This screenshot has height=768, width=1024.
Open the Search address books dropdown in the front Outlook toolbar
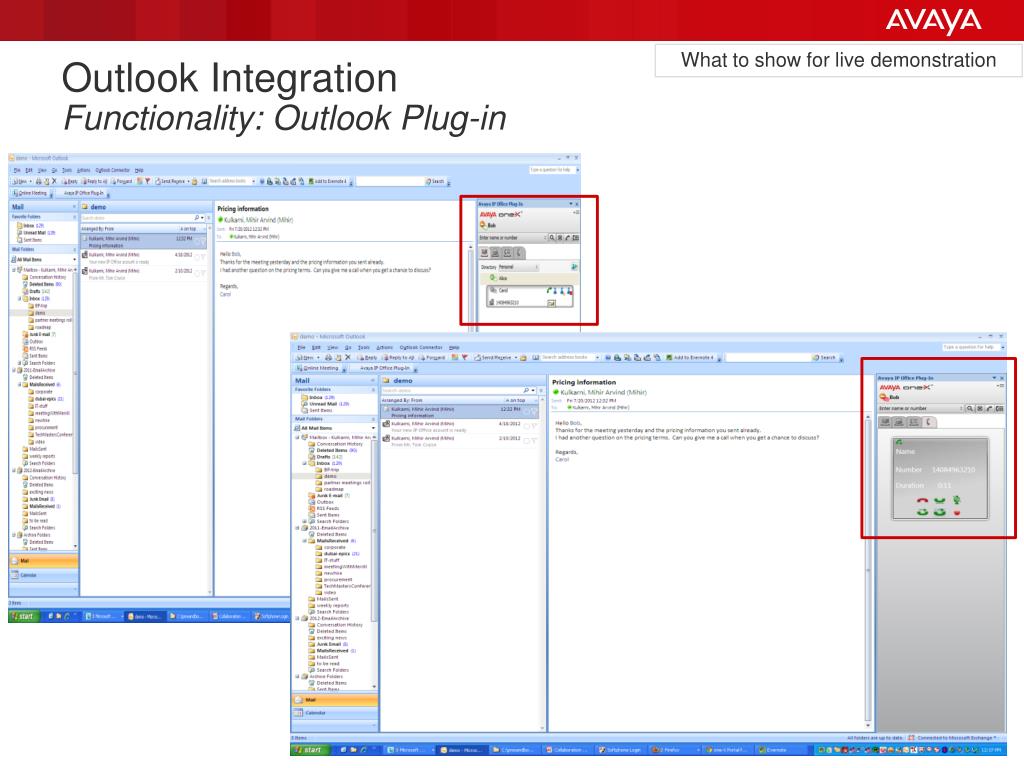(x=597, y=358)
